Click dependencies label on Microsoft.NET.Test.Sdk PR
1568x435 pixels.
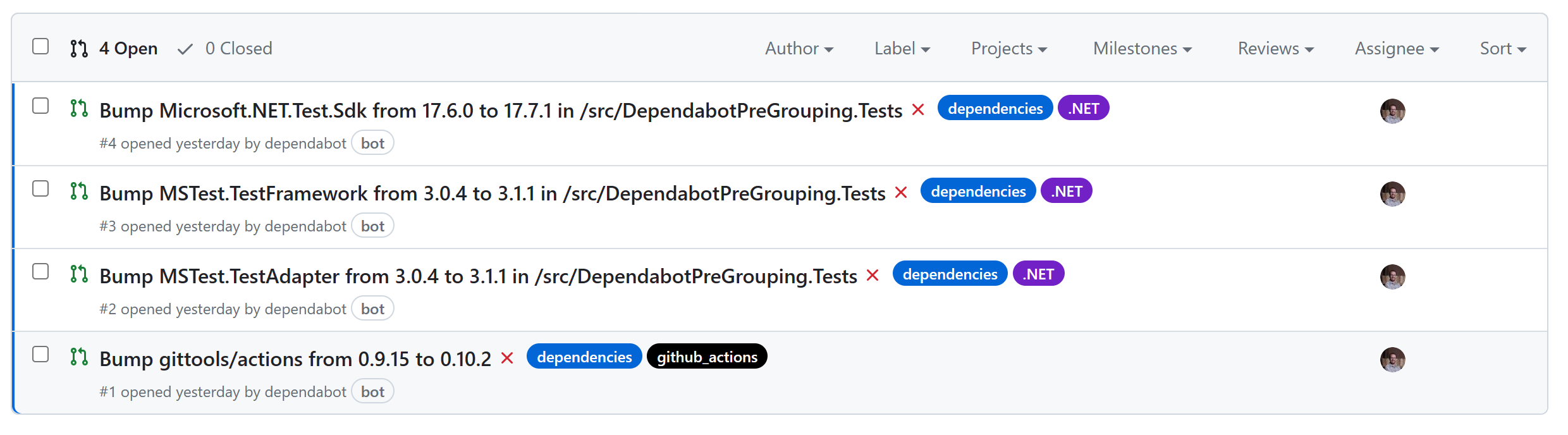tap(995, 108)
